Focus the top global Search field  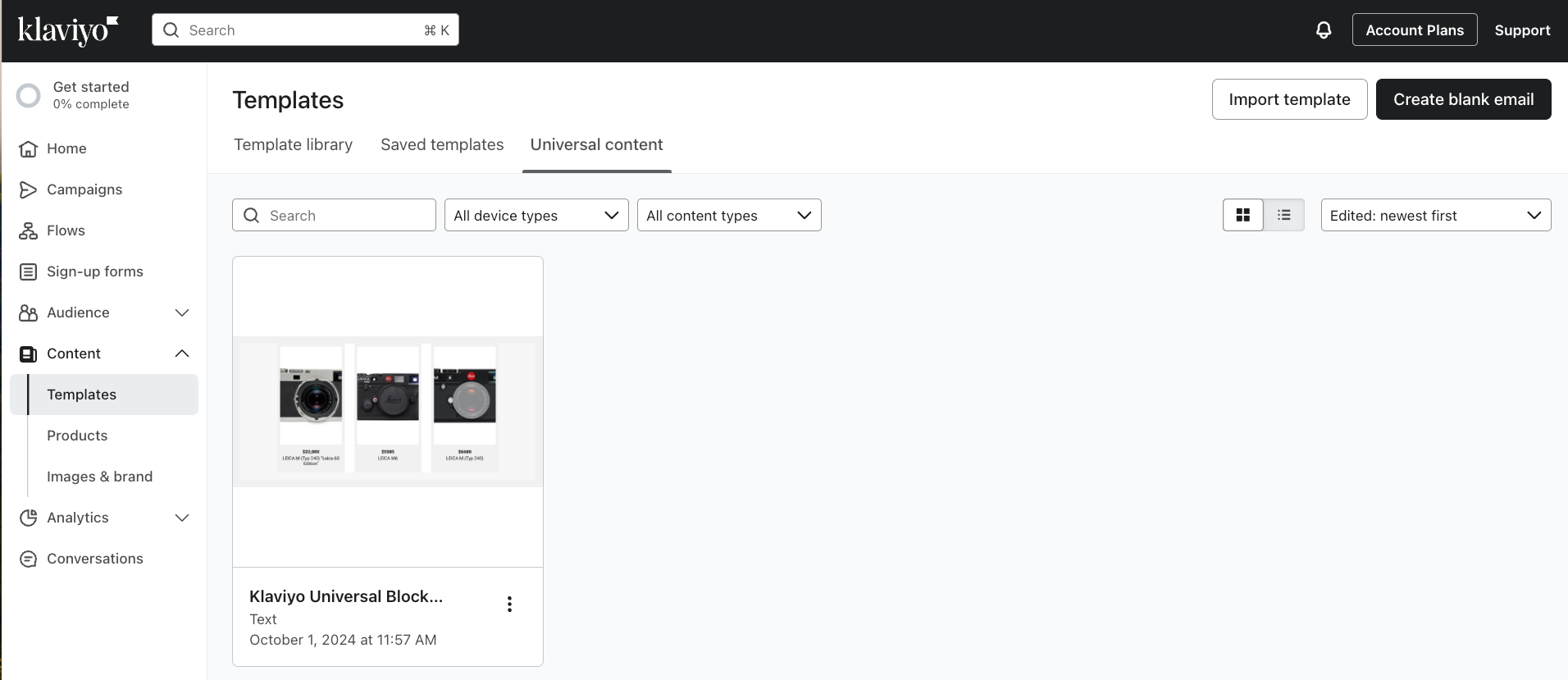click(x=305, y=30)
